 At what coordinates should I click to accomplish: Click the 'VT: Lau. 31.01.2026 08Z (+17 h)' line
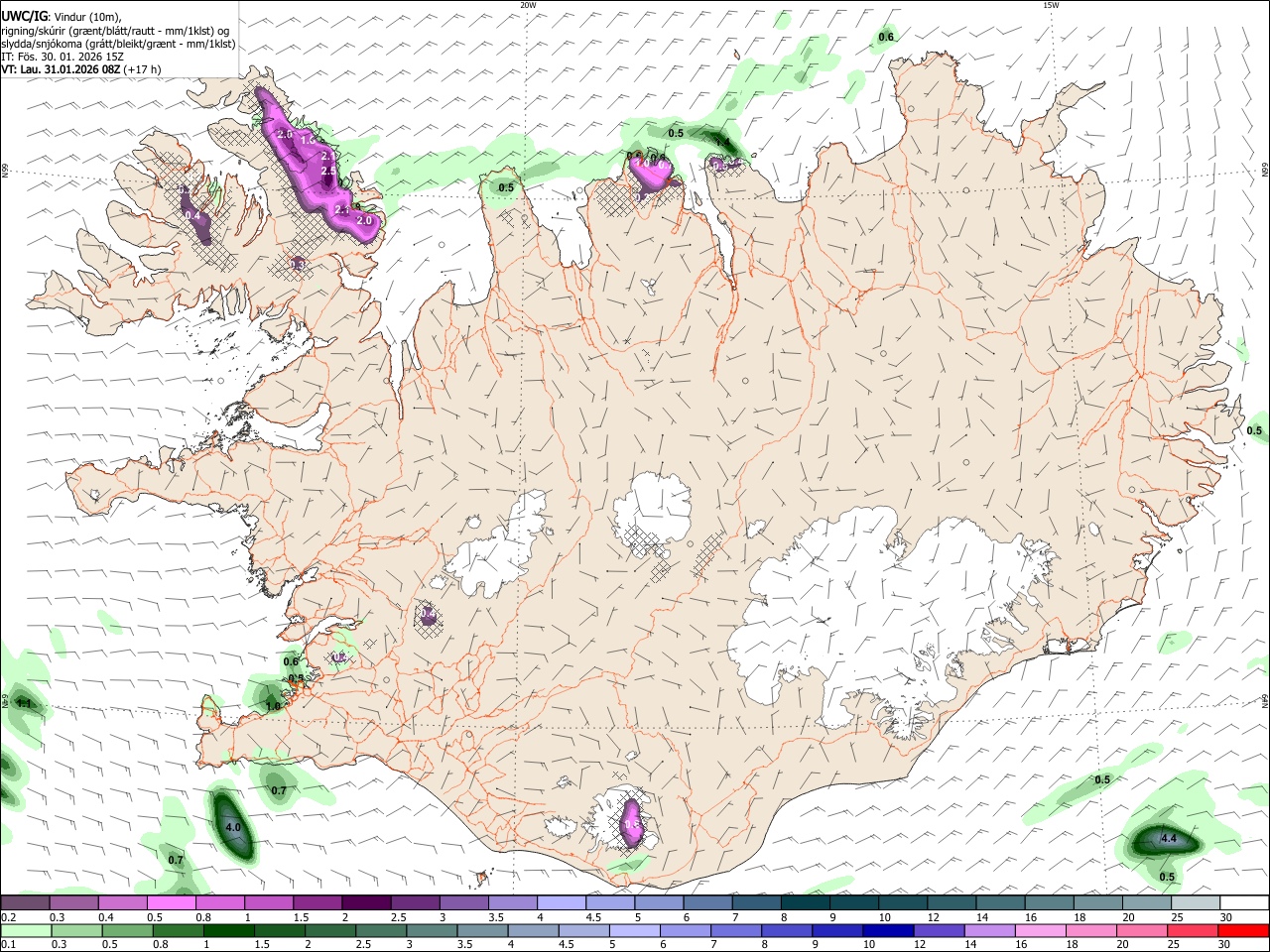tap(80, 69)
